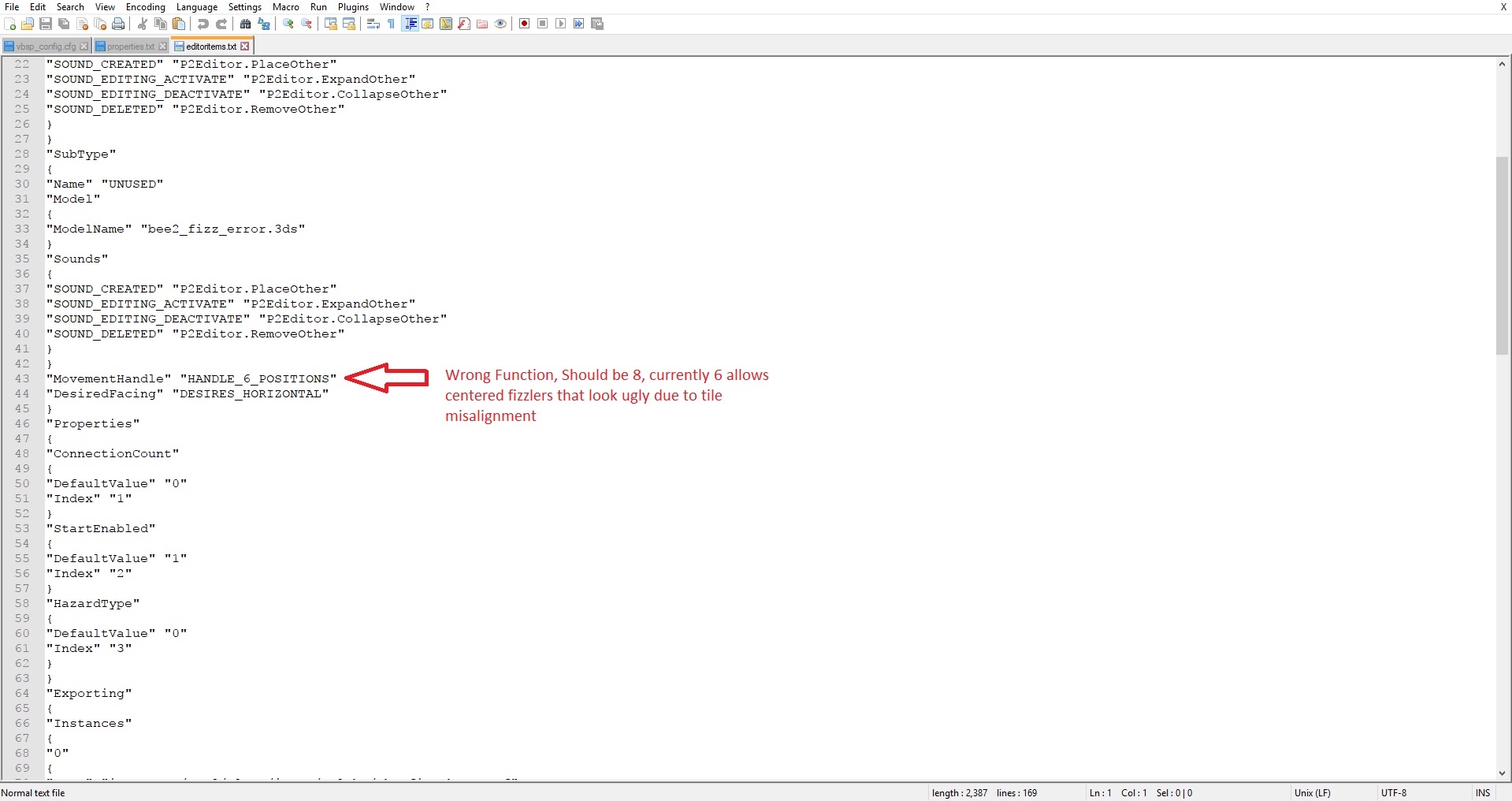Open Document Map panel
The width and height of the screenshot is (1512, 801).
tap(446, 24)
